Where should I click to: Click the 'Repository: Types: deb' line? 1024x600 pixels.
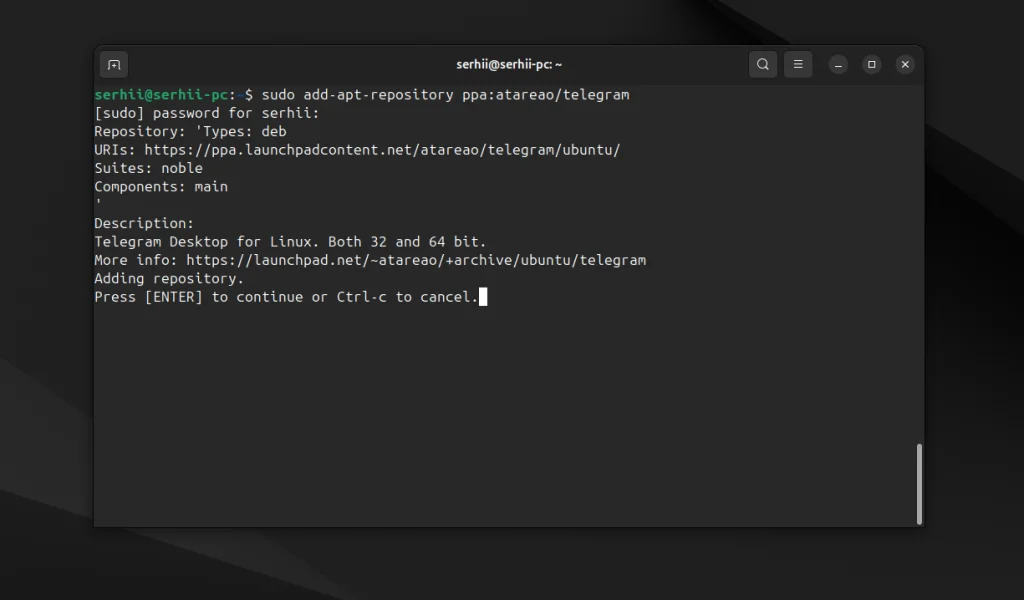(x=190, y=132)
